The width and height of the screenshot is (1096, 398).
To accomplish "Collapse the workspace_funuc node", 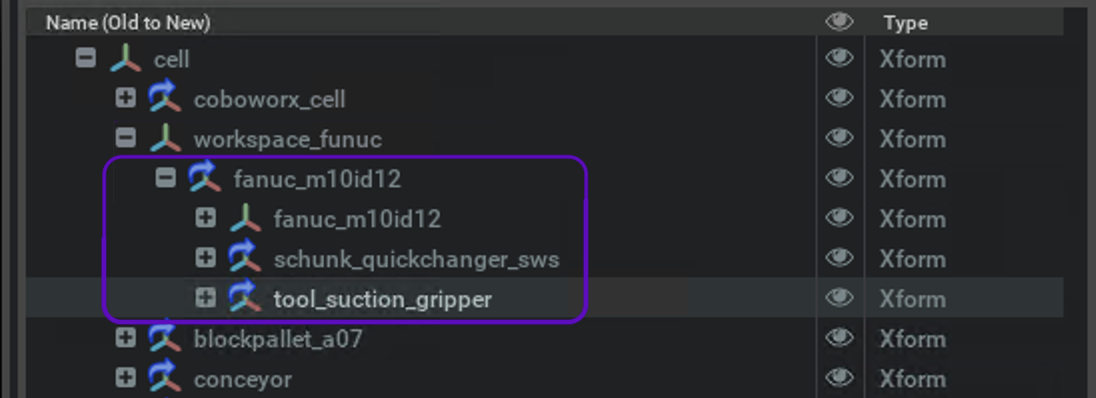I will pos(125,138).
